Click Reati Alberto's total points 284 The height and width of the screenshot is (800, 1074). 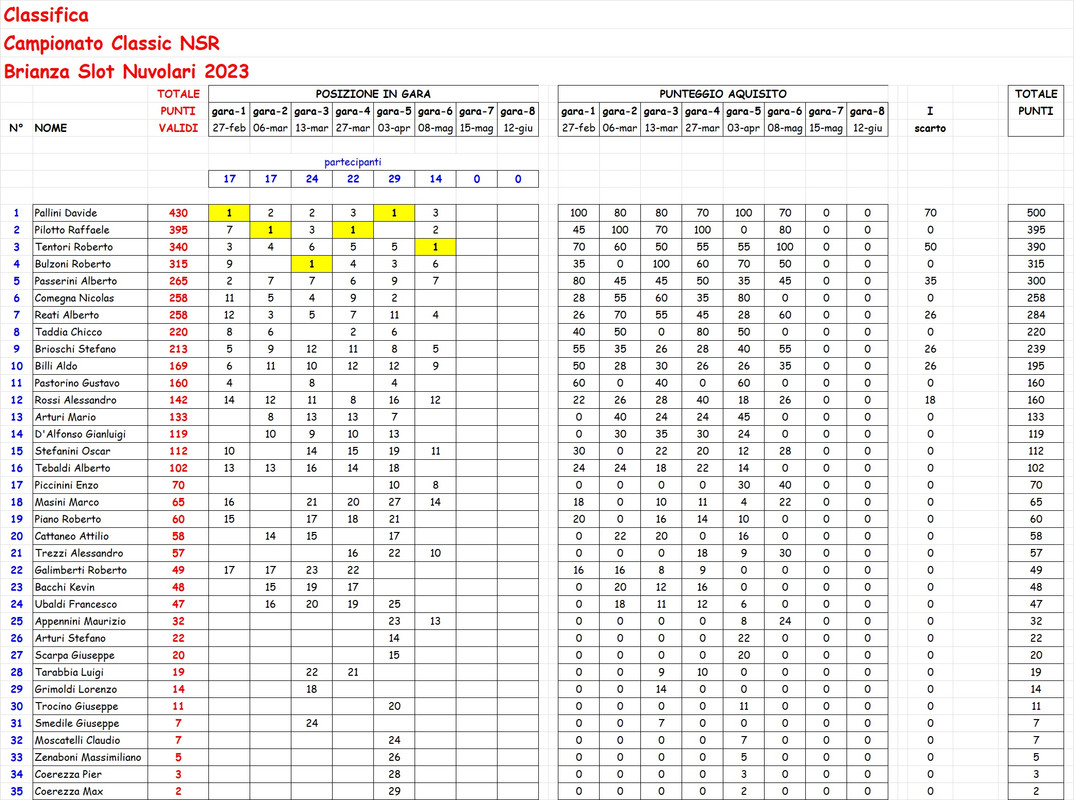(1036, 315)
